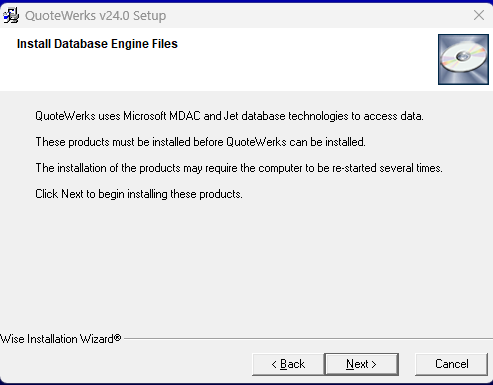Click the sentence beginning QuoteWerks uses Microsoft
This screenshot has height=385, width=493.
pos(229,116)
